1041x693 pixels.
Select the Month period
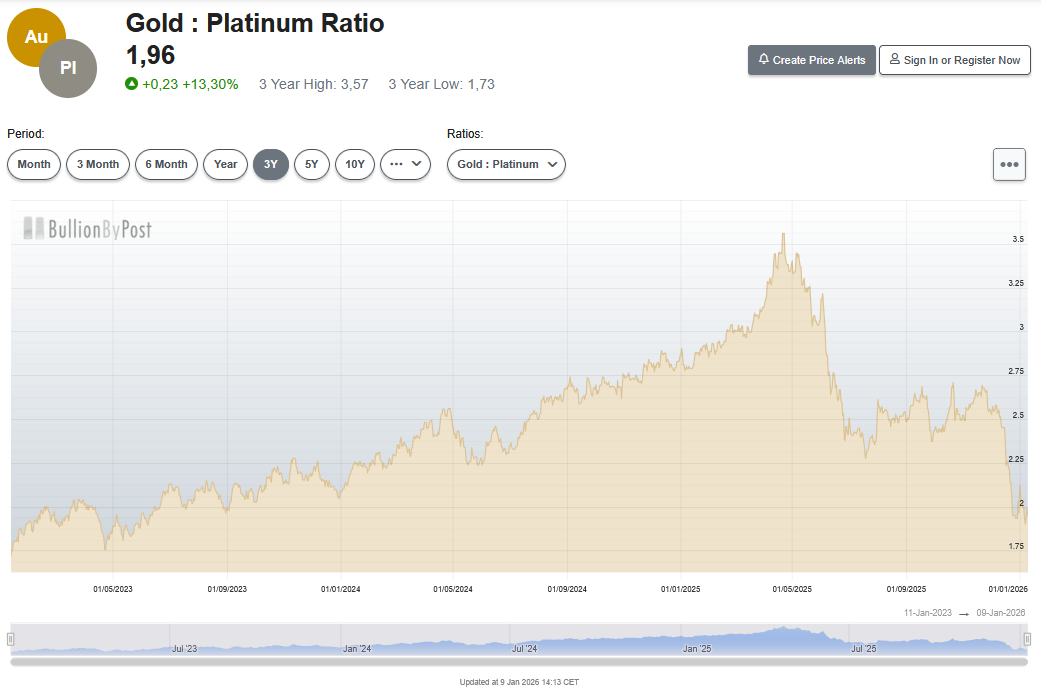(34, 164)
